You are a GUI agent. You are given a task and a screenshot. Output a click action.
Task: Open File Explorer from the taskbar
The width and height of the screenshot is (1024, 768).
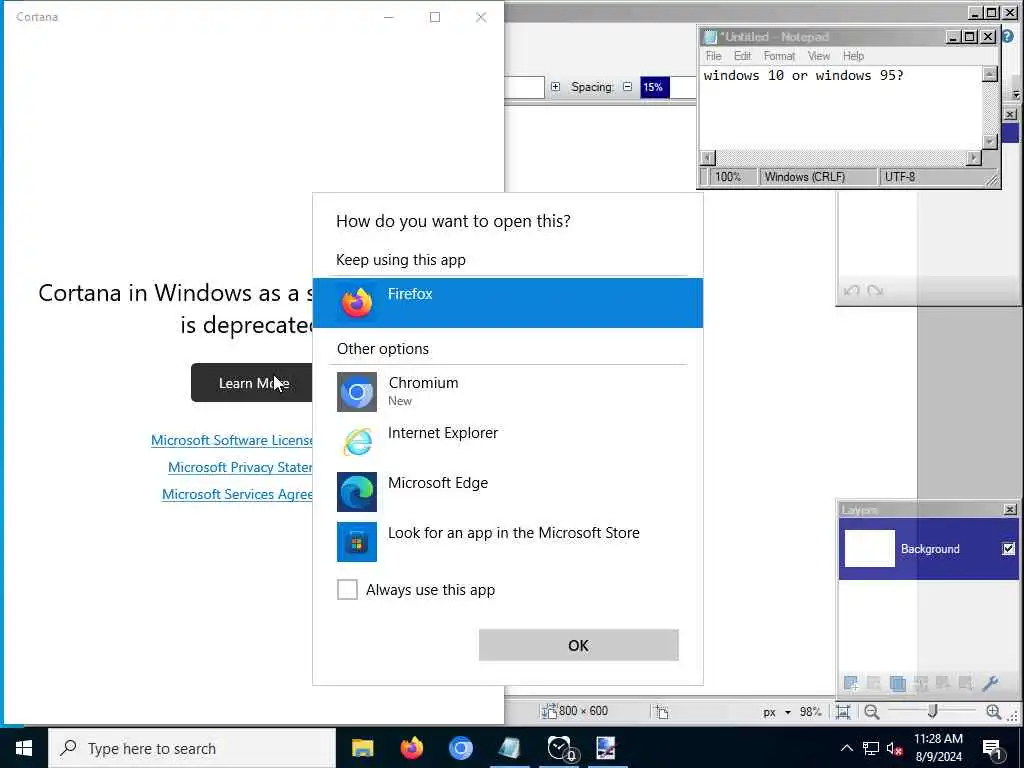362,748
